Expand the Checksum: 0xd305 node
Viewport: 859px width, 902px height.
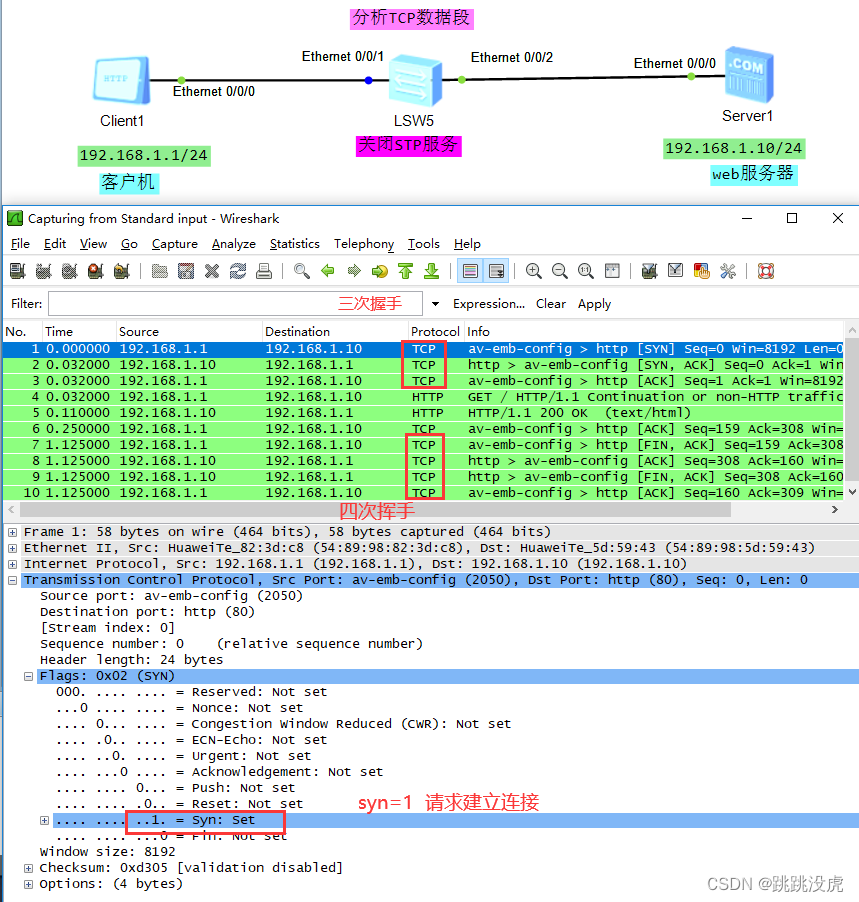click(28, 868)
